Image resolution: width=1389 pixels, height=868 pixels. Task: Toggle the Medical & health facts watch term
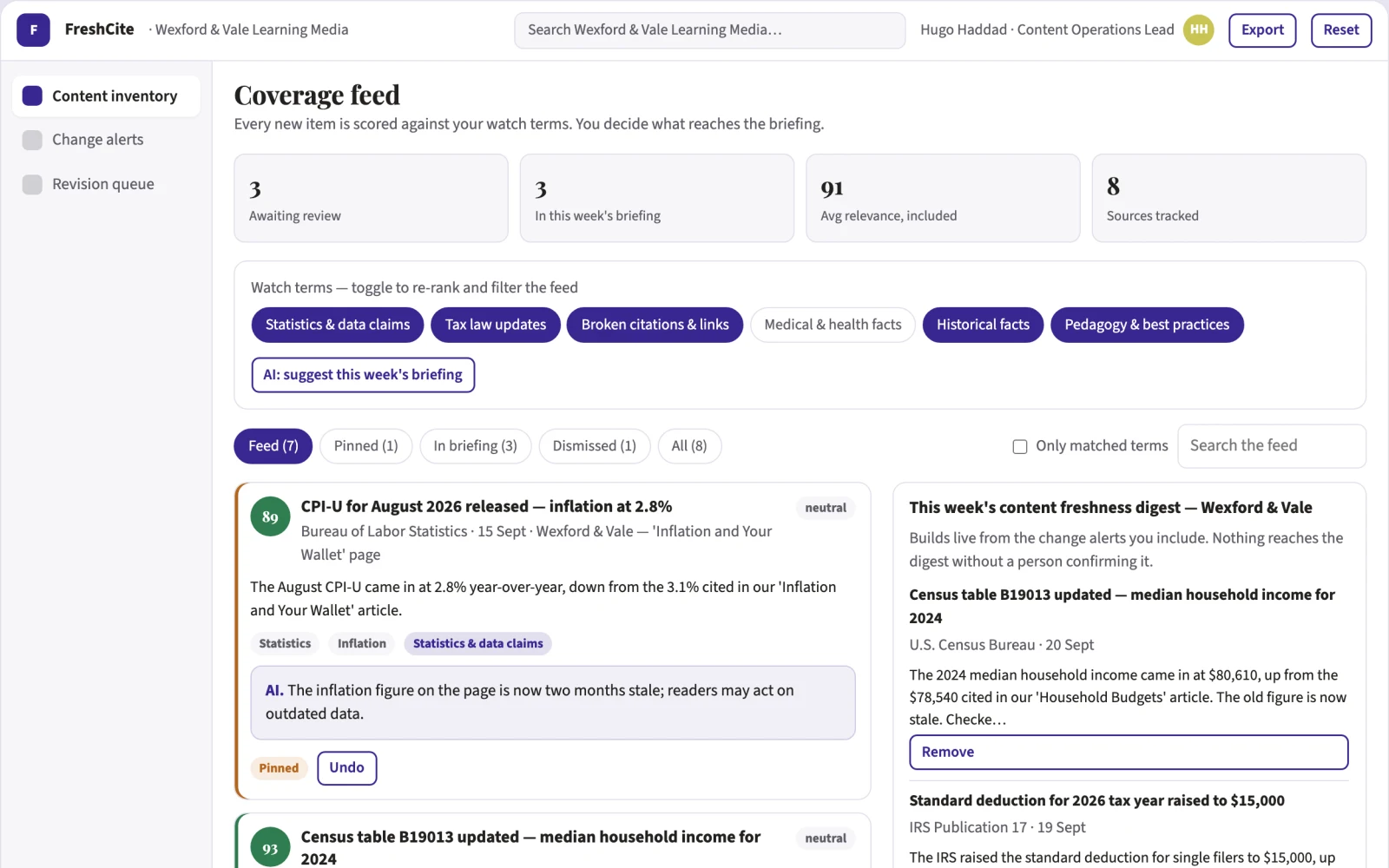tap(833, 325)
